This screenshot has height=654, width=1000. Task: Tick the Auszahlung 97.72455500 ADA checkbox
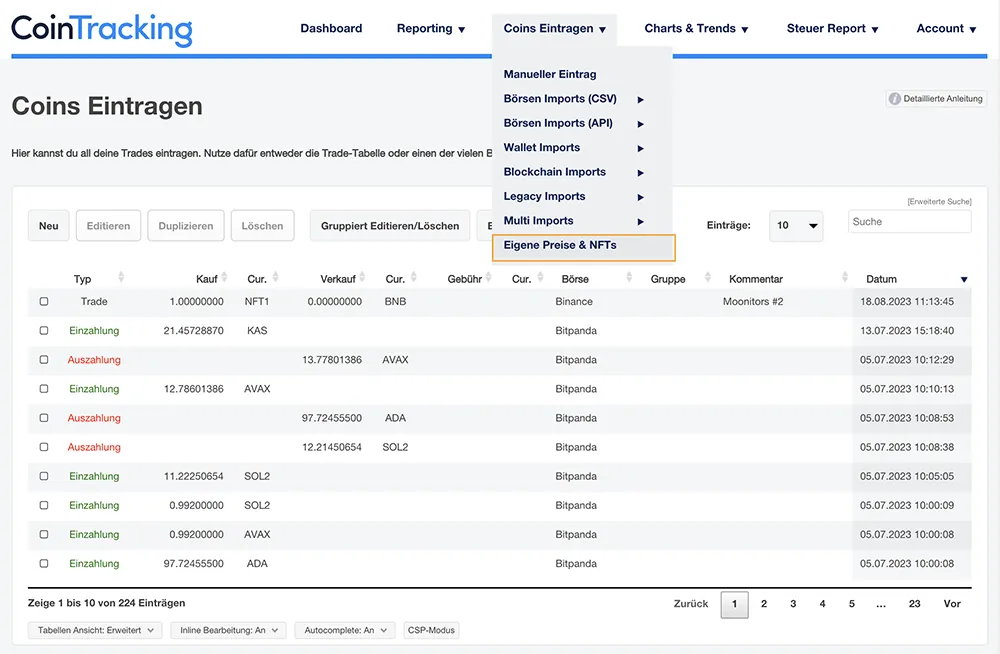tap(44, 418)
